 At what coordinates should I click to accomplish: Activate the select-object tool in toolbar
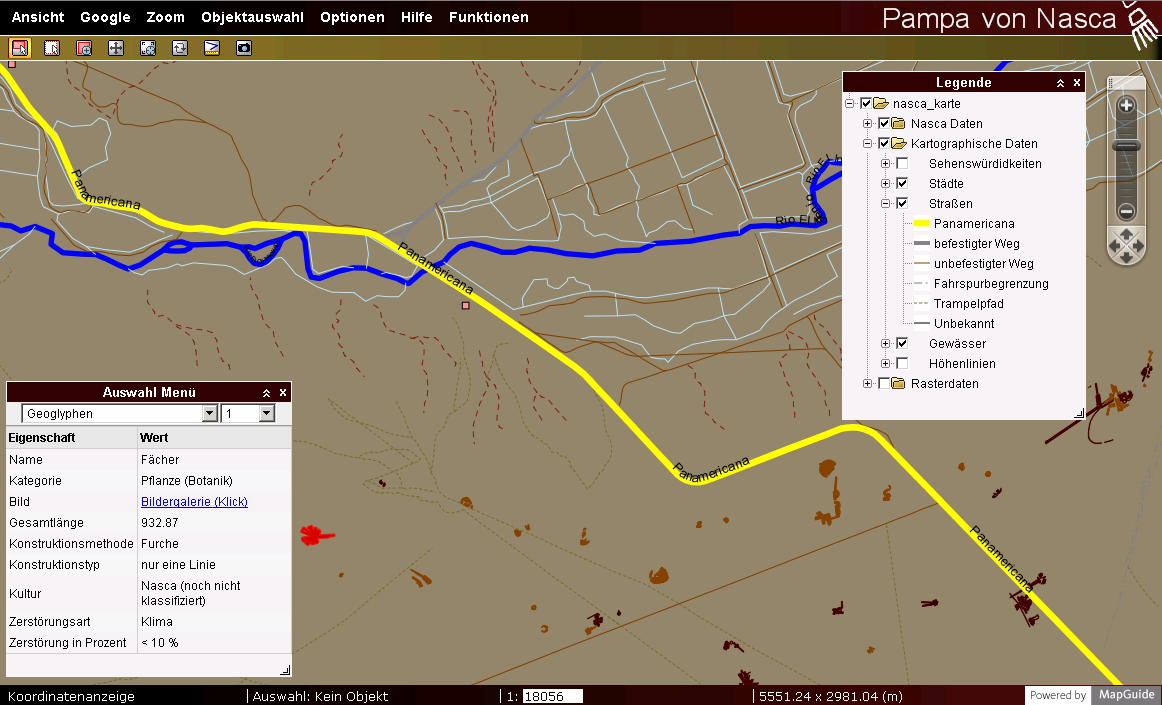click(20, 47)
